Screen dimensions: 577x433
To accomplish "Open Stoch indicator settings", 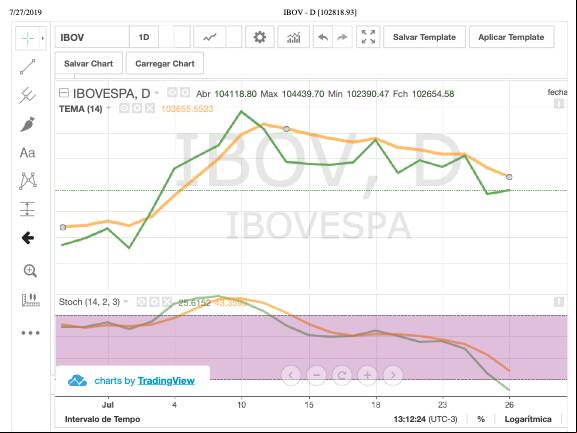I will (x=154, y=302).
